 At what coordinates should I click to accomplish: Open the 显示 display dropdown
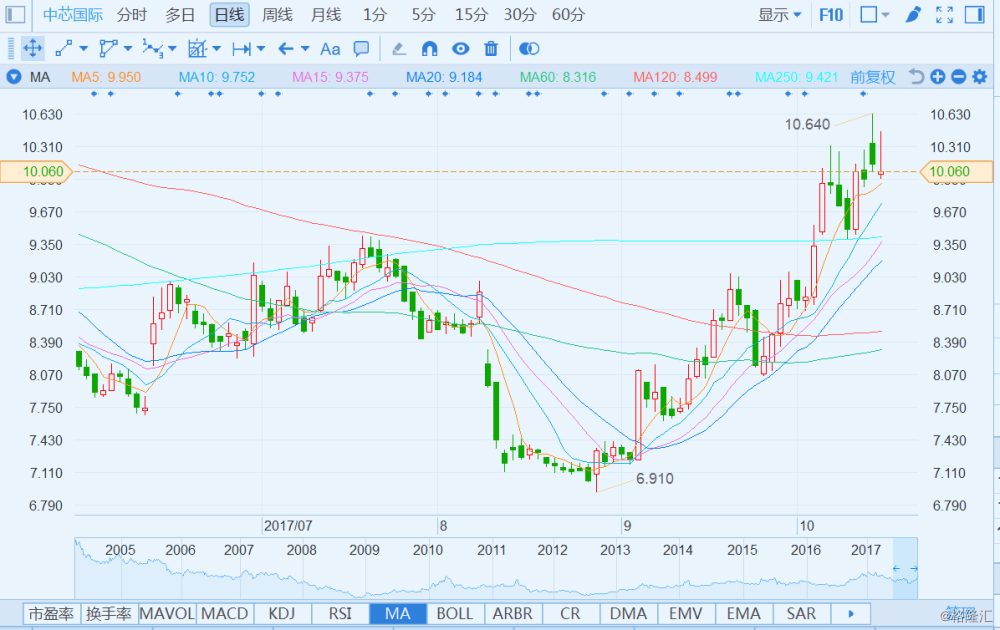pos(779,15)
